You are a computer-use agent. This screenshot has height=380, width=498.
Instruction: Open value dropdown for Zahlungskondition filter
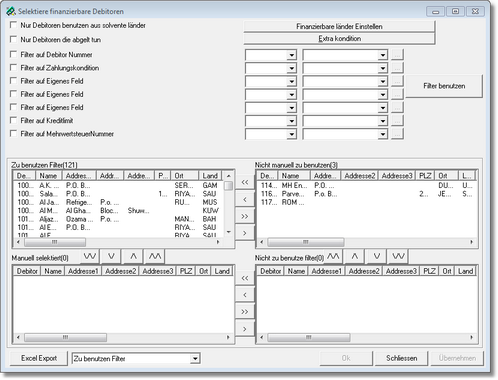point(383,68)
